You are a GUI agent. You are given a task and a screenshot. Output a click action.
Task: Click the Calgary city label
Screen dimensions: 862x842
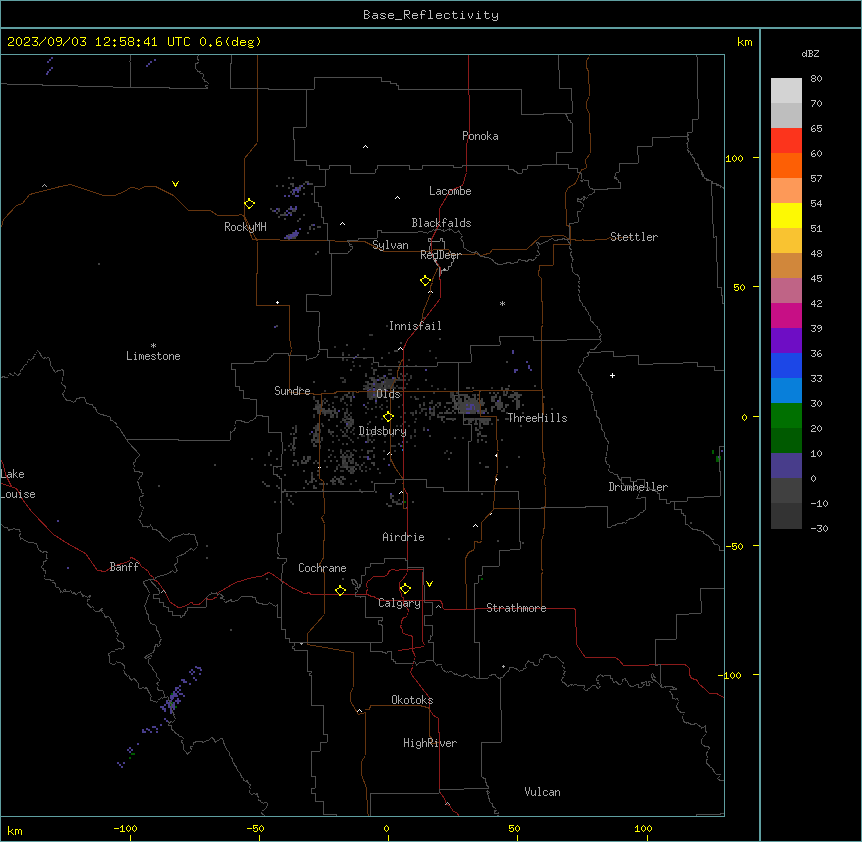point(399,603)
